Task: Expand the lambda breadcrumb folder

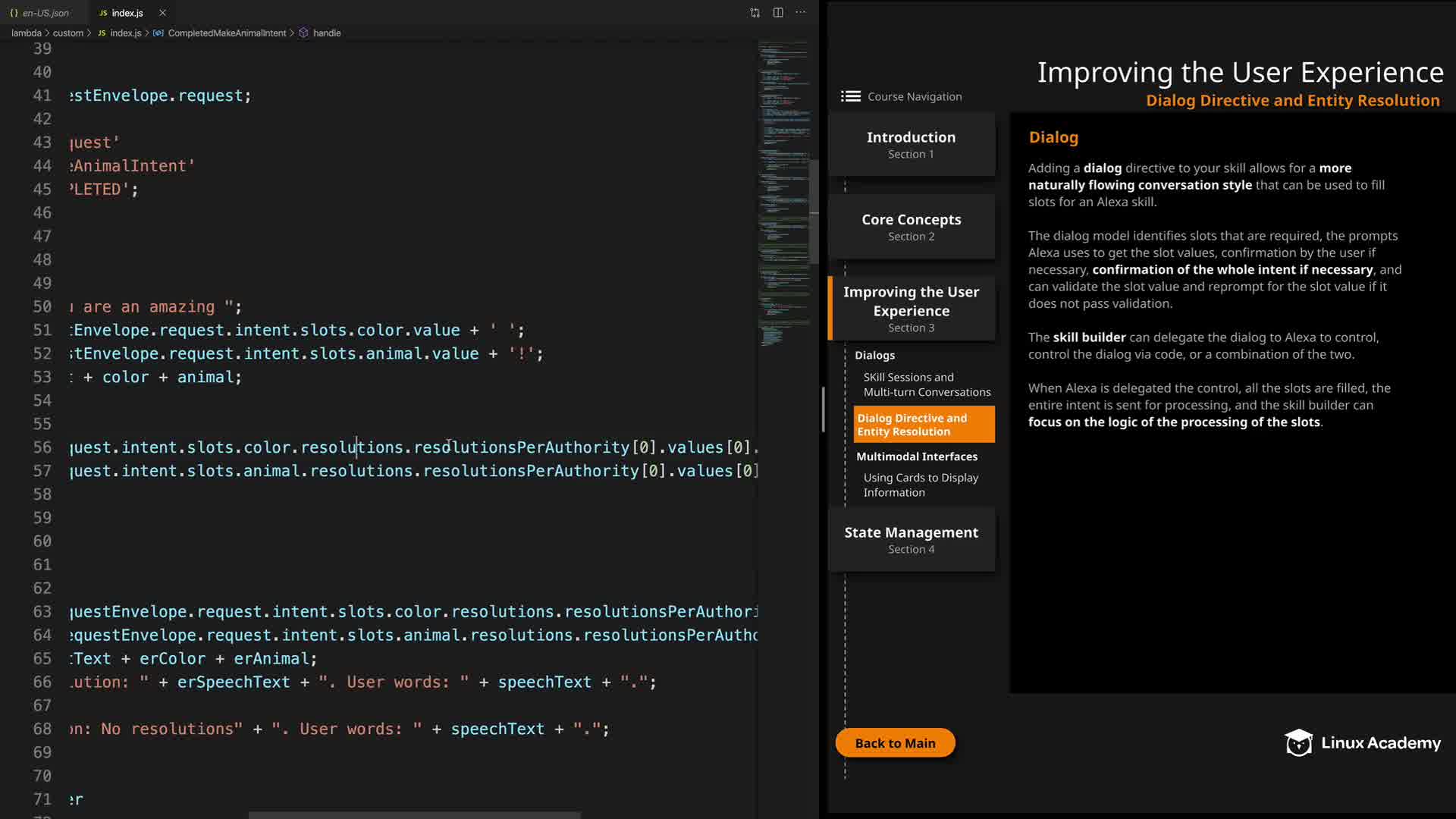Action: pyautogui.click(x=26, y=33)
